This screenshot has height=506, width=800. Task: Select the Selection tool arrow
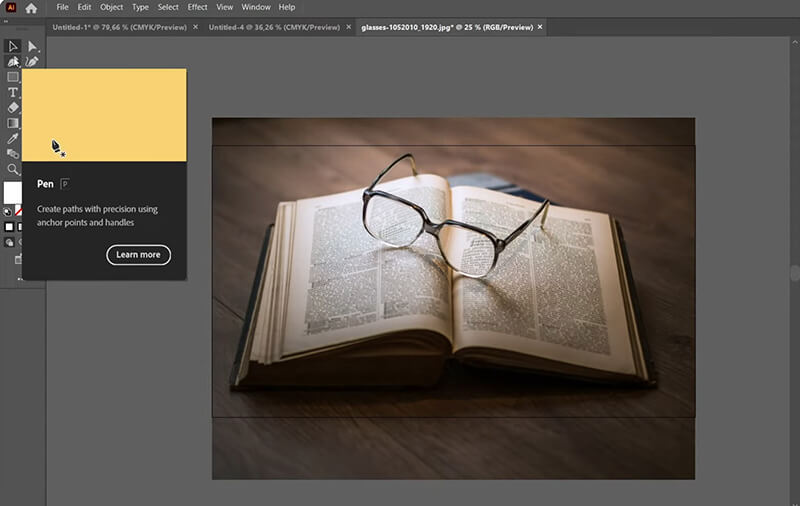tap(13, 46)
